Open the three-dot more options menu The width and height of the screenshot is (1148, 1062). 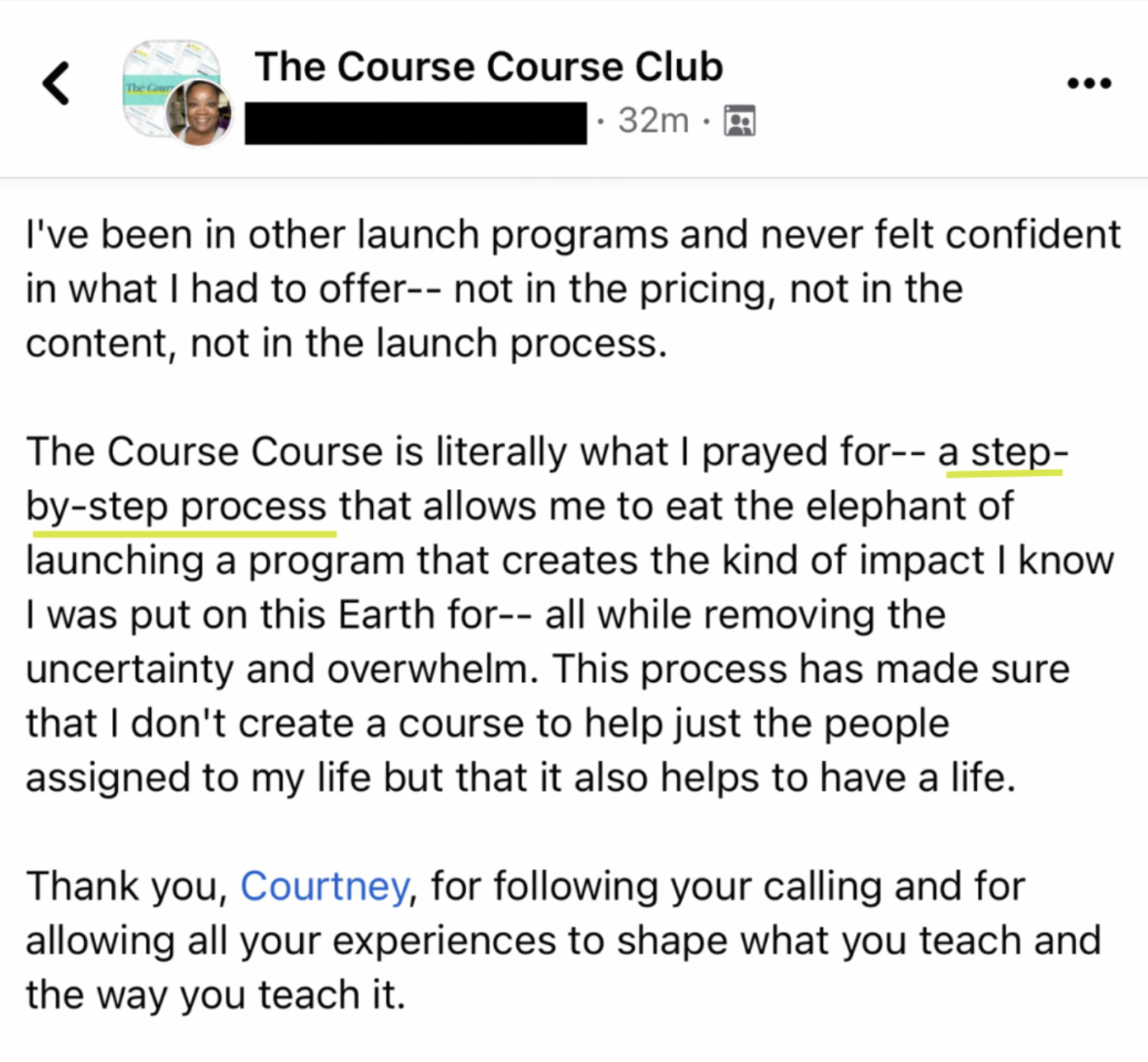pos(1089,83)
